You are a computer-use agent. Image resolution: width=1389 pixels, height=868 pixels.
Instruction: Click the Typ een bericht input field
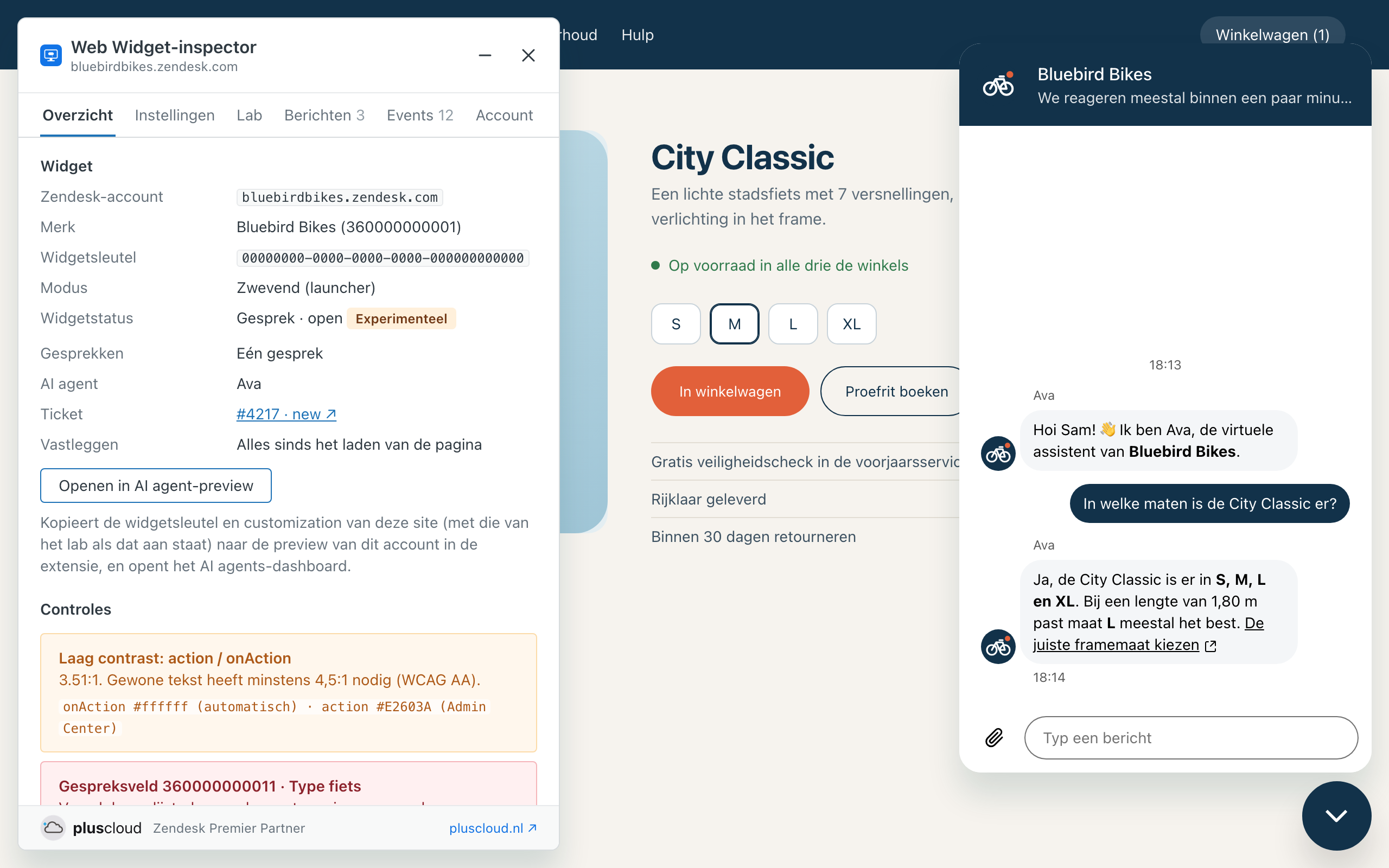pyautogui.click(x=1191, y=737)
